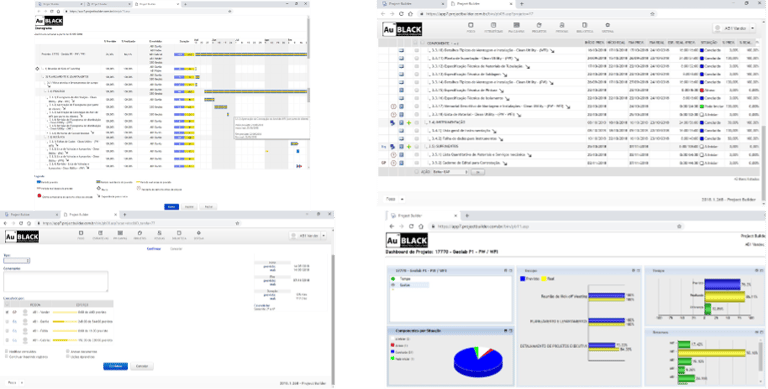Click the blue Confirmar button below the executors list
Screen dimensions: 768x389
point(116,366)
